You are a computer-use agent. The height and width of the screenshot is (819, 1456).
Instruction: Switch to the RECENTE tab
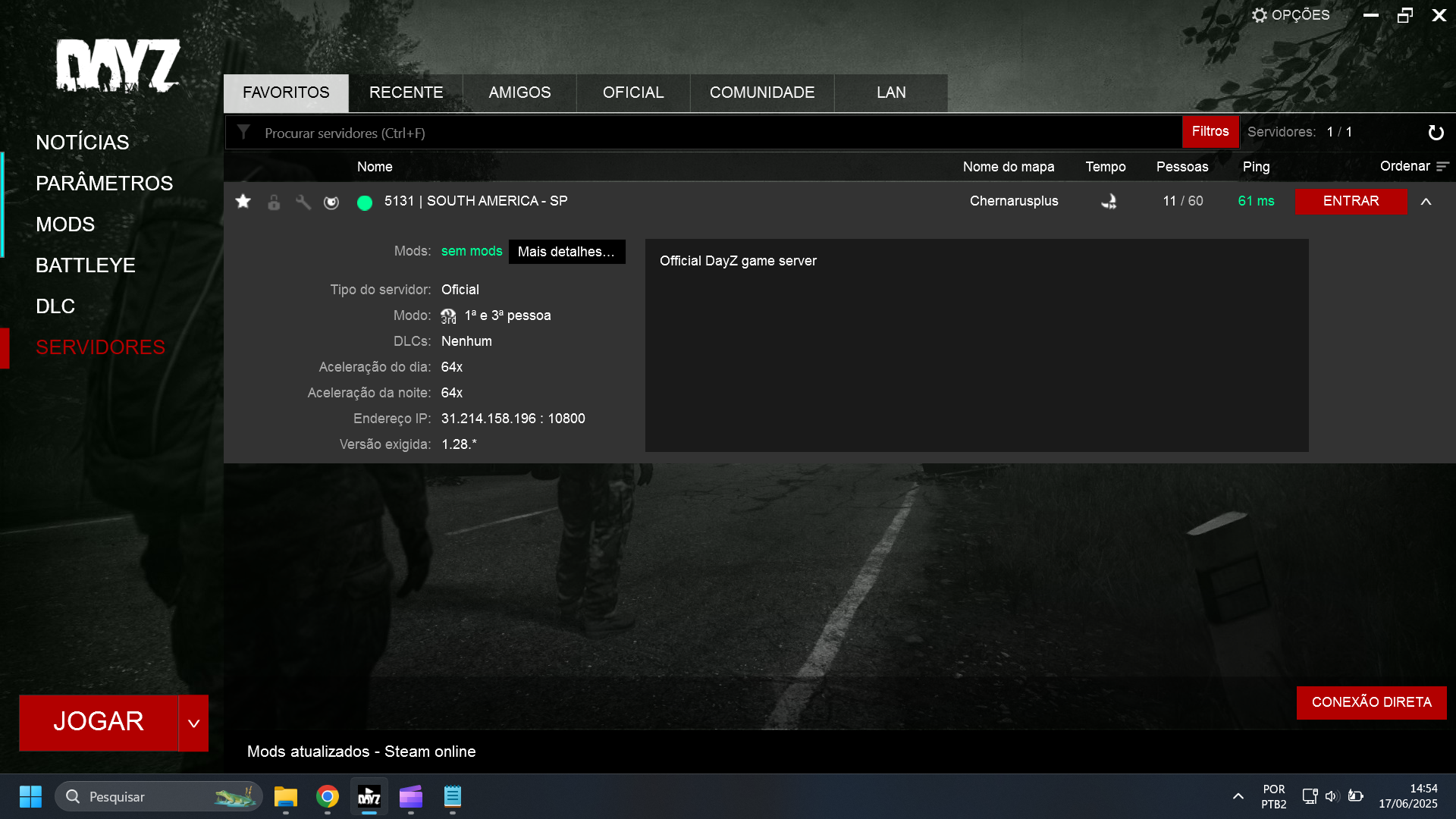tap(406, 93)
